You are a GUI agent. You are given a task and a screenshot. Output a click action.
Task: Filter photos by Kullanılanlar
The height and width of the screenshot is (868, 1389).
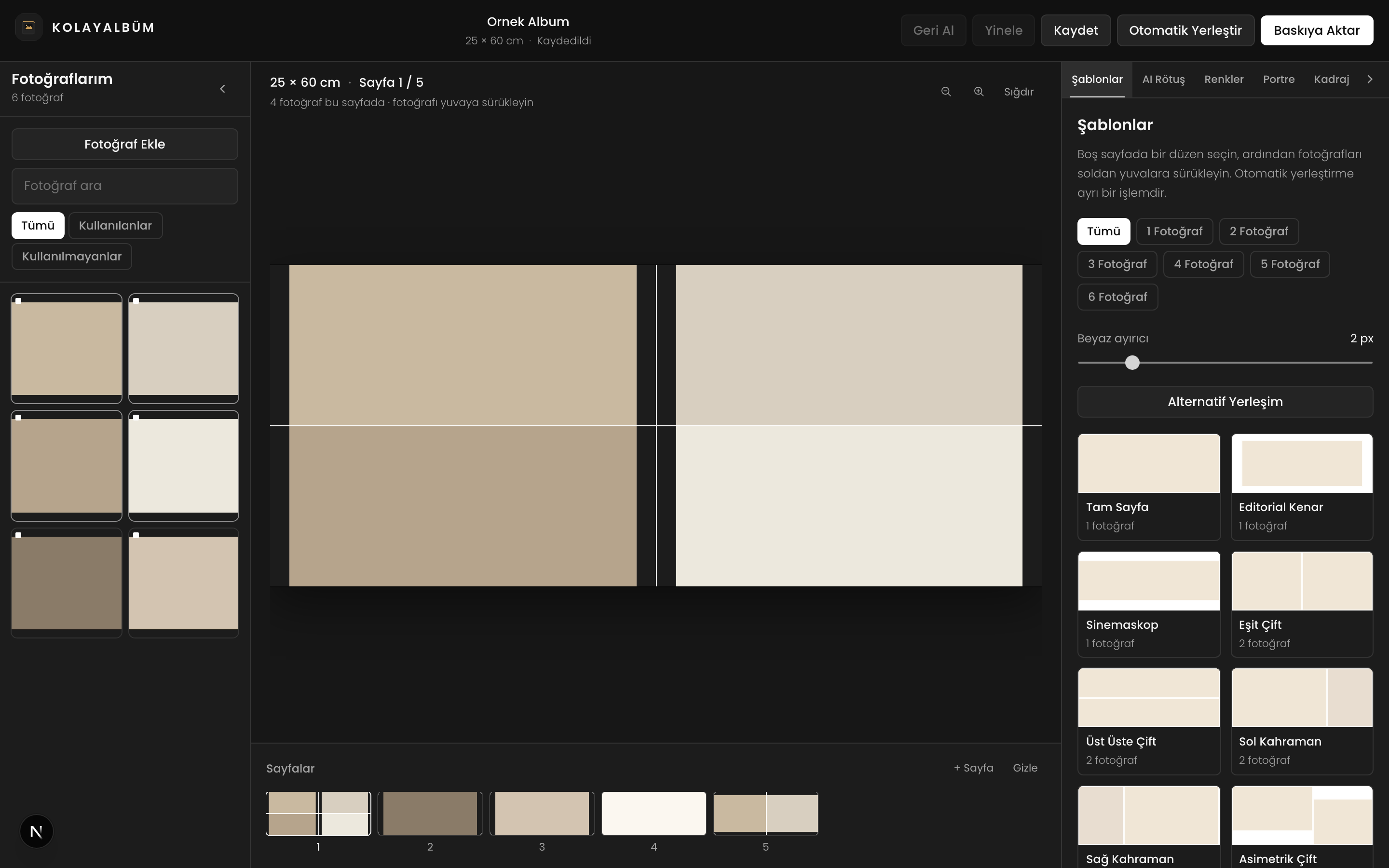pyautogui.click(x=115, y=226)
